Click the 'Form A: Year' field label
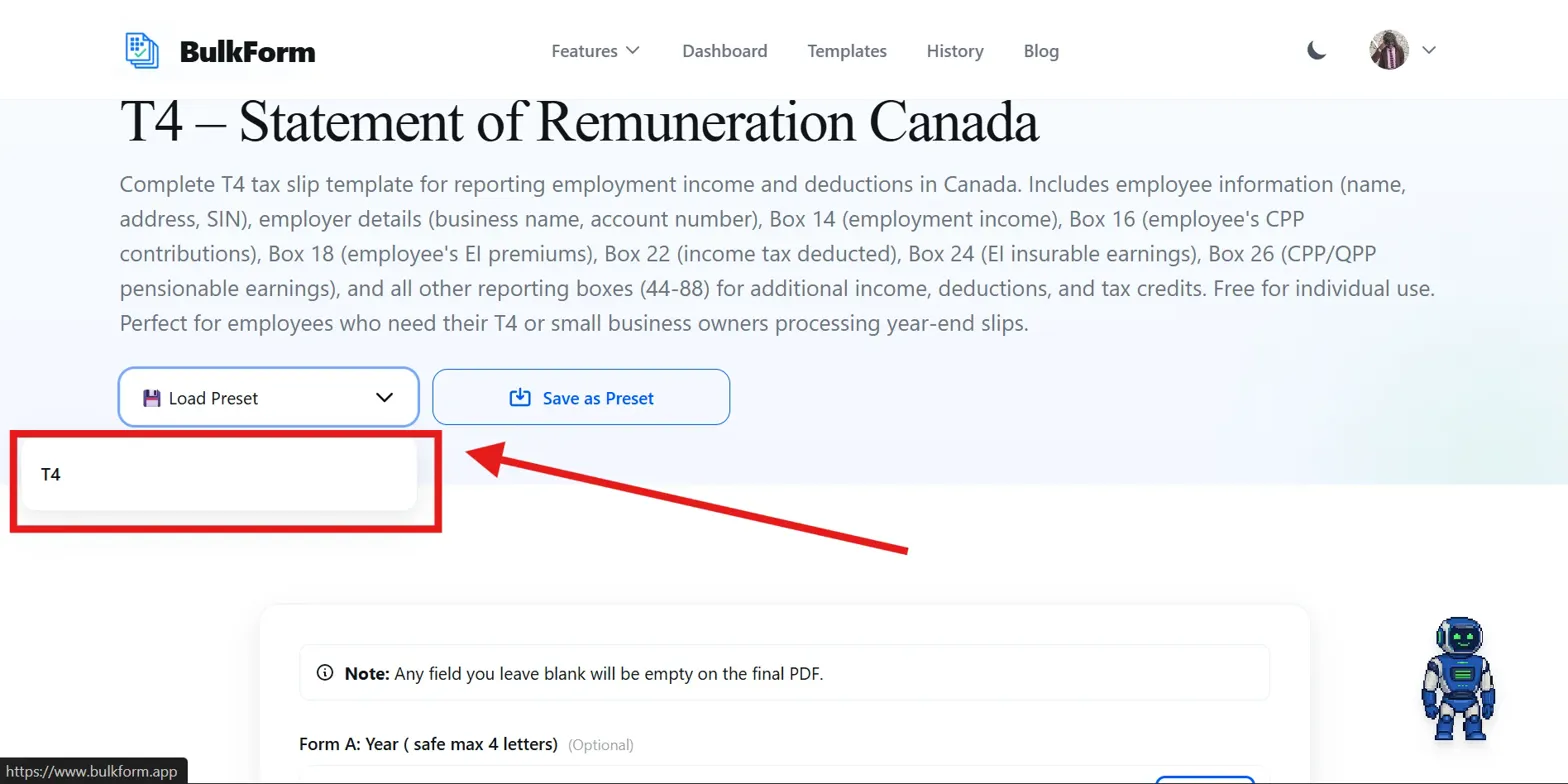This screenshot has width=1568, height=784. [430, 744]
